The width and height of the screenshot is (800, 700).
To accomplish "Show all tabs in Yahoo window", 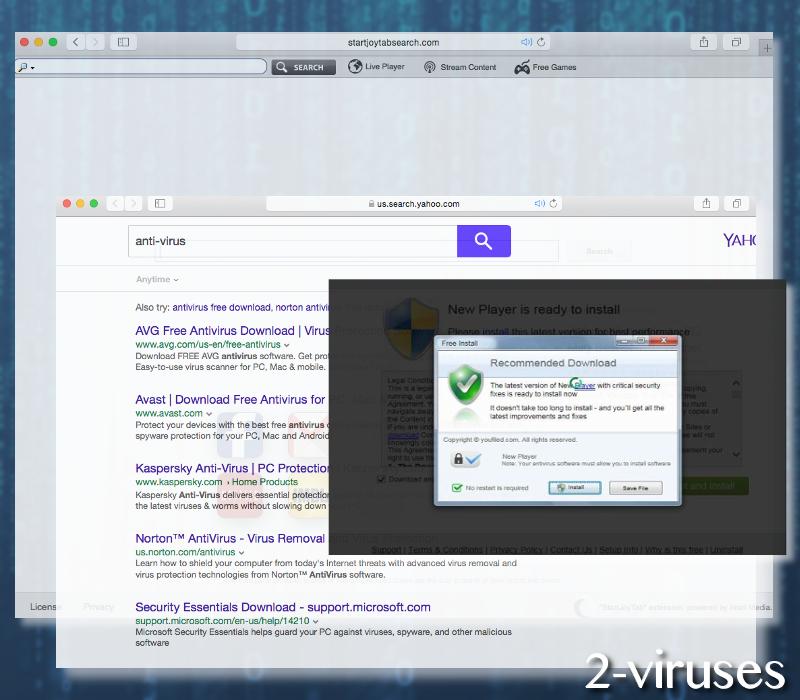I will pos(737,204).
